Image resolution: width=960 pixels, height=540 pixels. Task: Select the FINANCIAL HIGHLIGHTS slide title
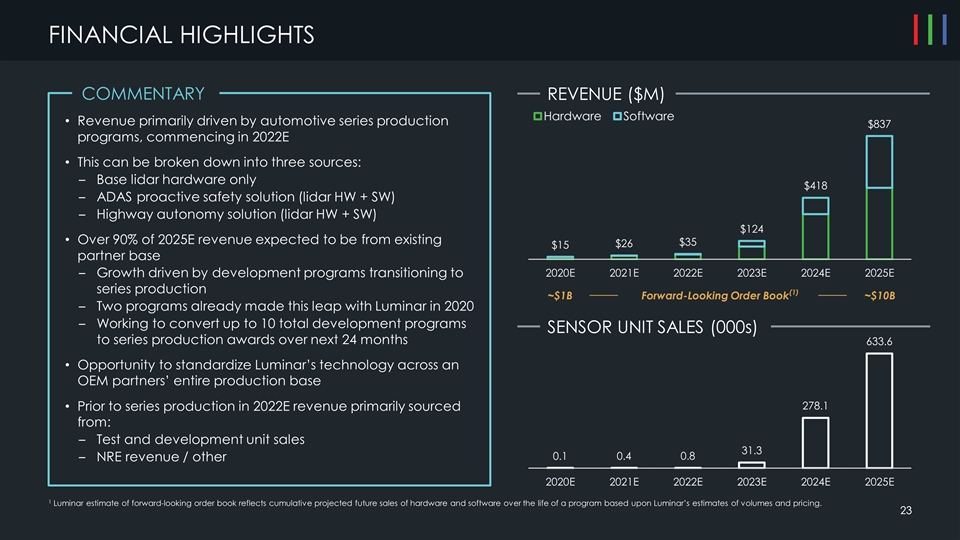point(181,36)
